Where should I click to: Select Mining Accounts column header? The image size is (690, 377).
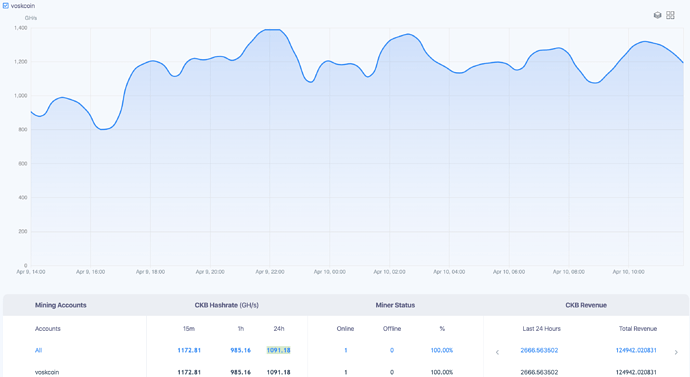(61, 305)
